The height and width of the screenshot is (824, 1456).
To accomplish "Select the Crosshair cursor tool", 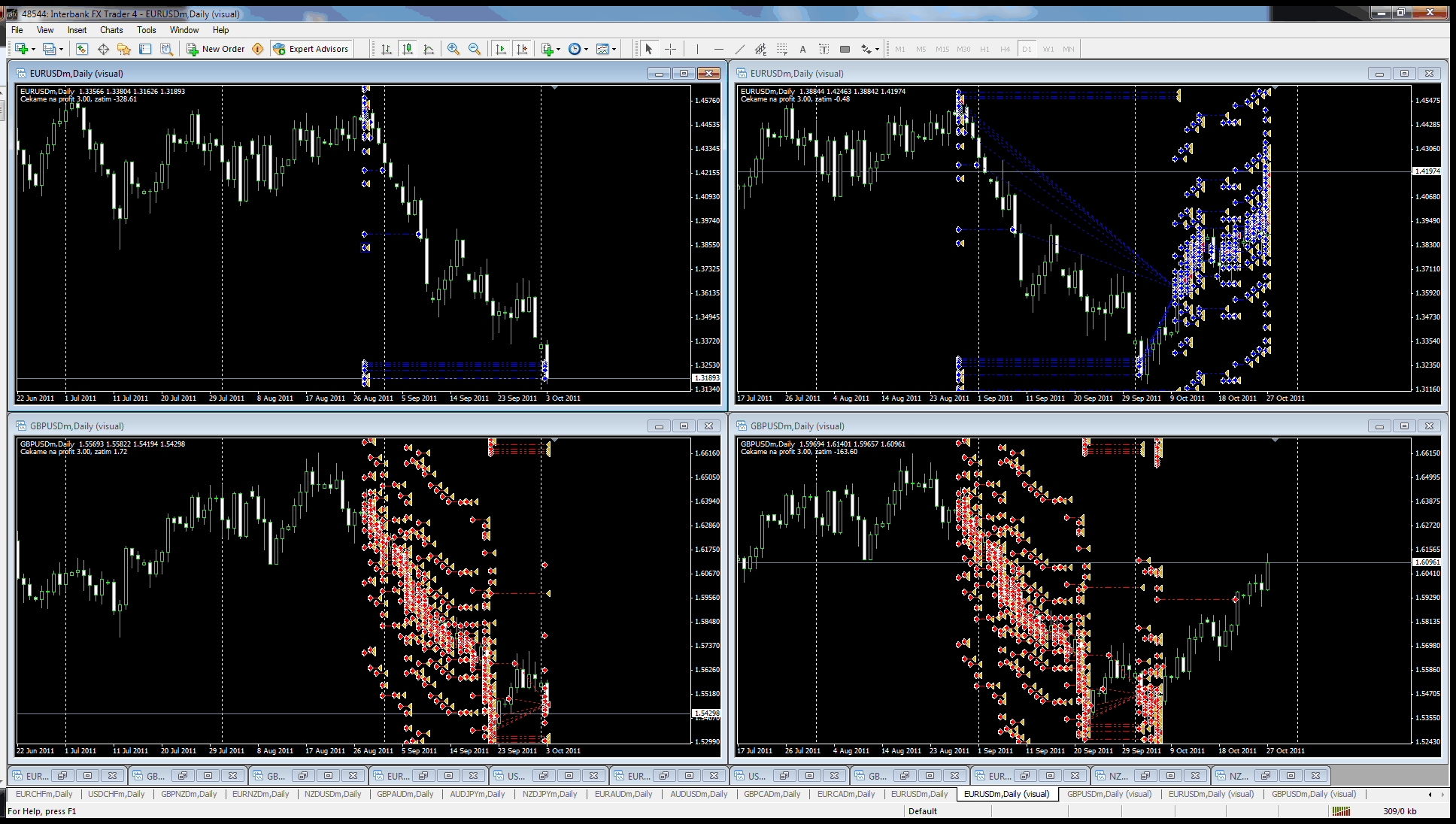I will tap(670, 49).
